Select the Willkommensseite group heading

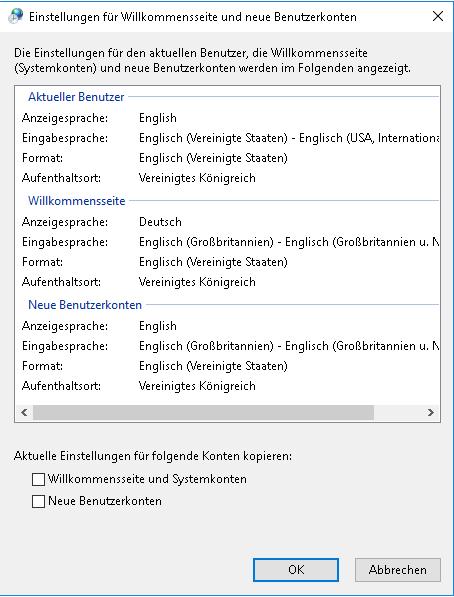coord(77,201)
